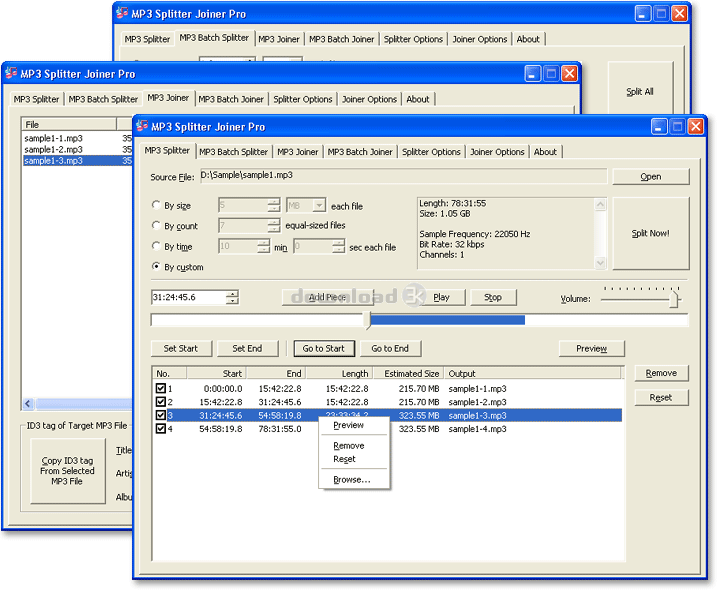Click the Source File path field

403,176
